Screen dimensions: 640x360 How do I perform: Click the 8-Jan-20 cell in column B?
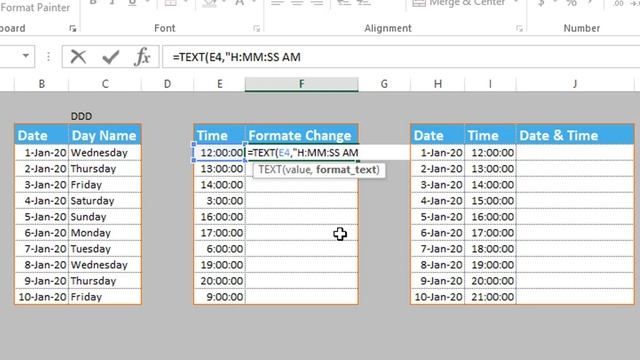coord(42,265)
